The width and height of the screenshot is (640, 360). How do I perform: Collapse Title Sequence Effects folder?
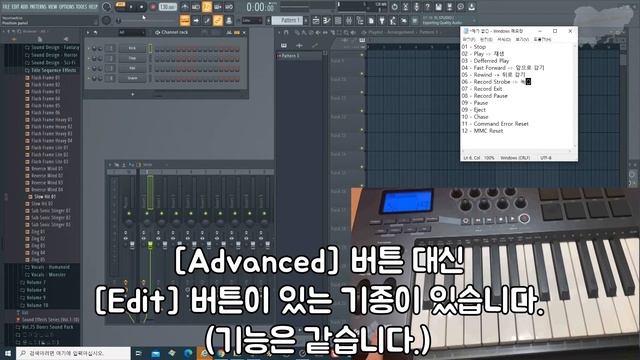51,70
